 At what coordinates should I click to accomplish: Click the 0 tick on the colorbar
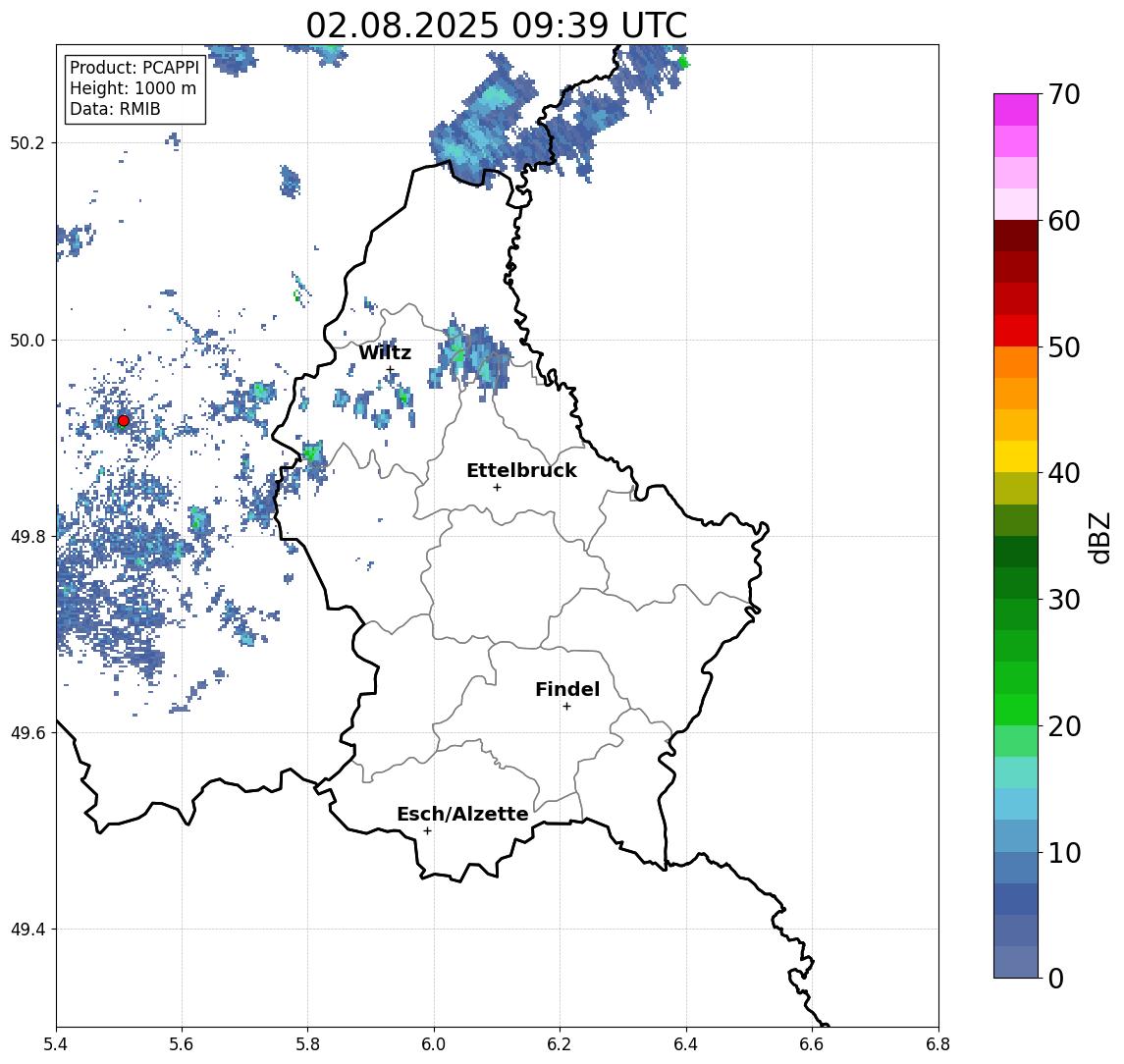tap(1056, 978)
